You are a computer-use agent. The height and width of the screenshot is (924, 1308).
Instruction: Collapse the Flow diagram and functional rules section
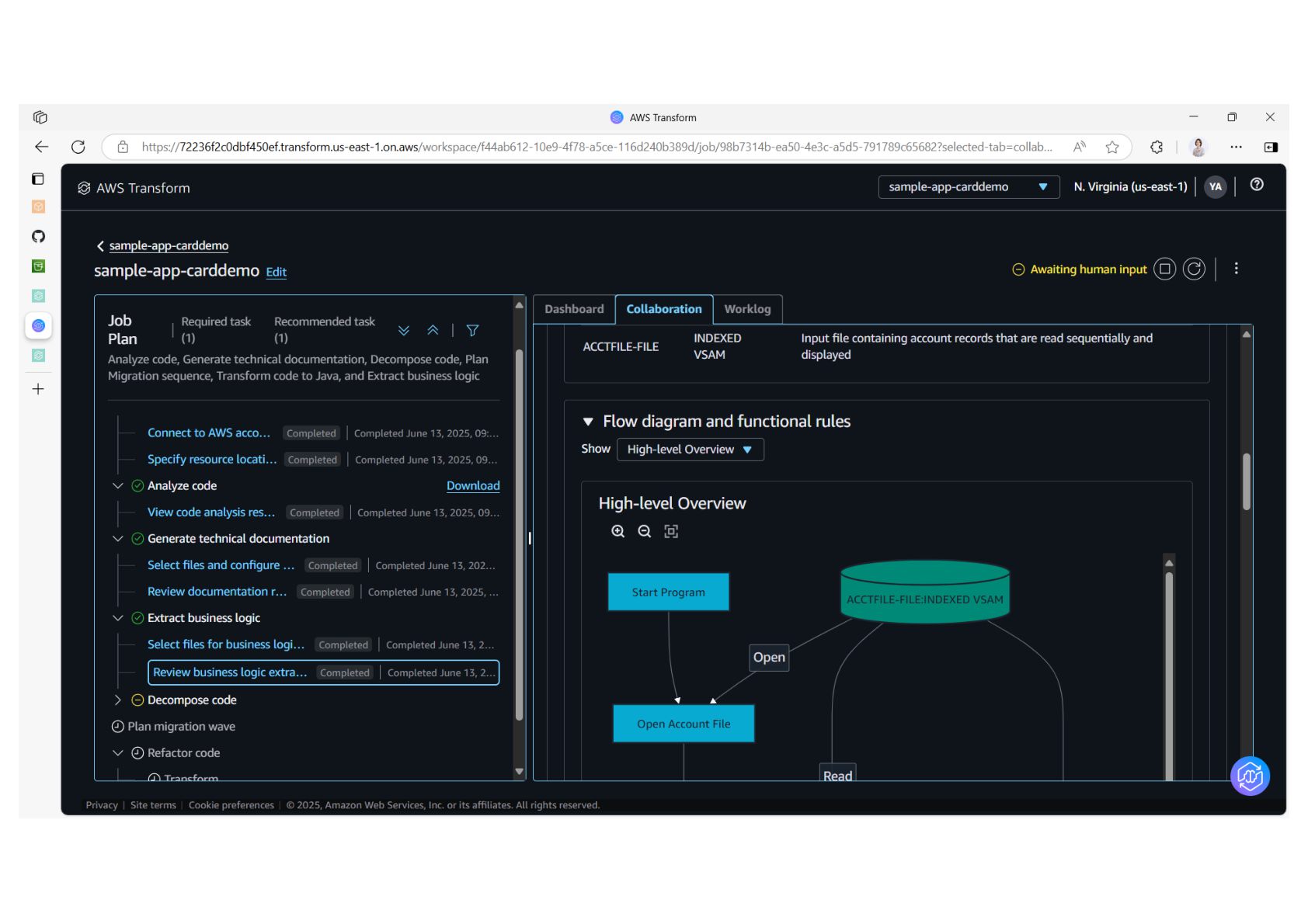coord(588,422)
